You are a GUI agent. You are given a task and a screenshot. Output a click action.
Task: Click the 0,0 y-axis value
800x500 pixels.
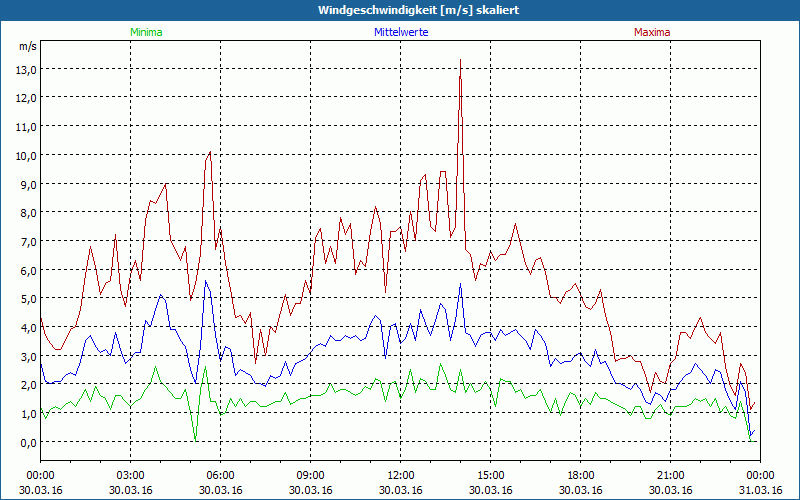29,443
